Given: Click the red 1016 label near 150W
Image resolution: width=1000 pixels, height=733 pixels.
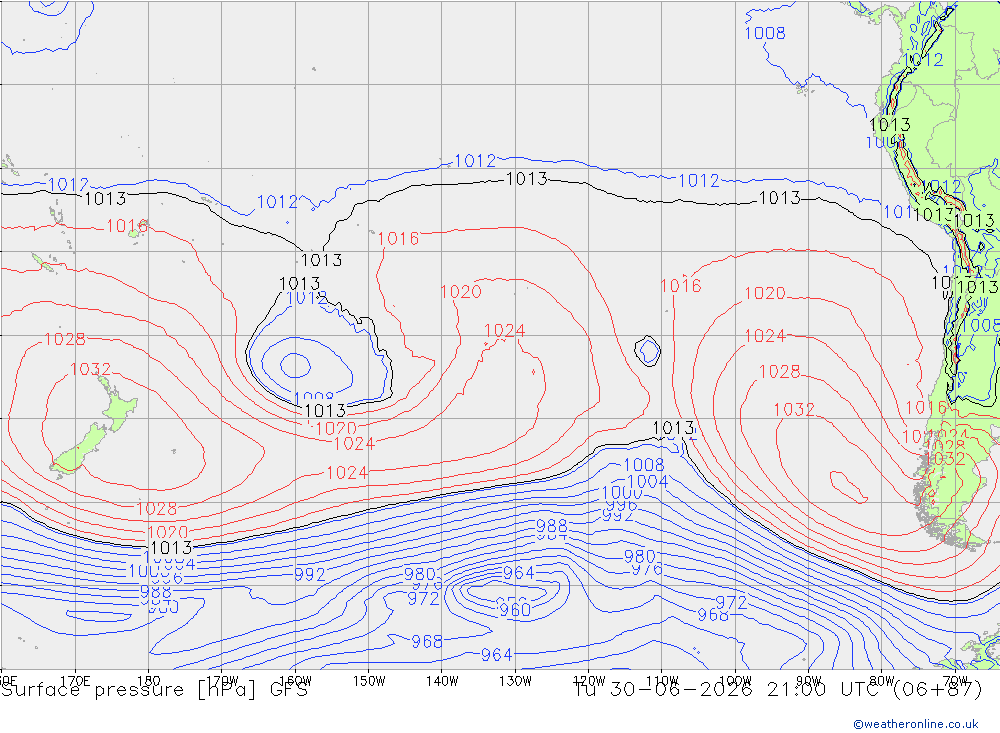Looking at the screenshot, I should pyautogui.click(x=399, y=239).
